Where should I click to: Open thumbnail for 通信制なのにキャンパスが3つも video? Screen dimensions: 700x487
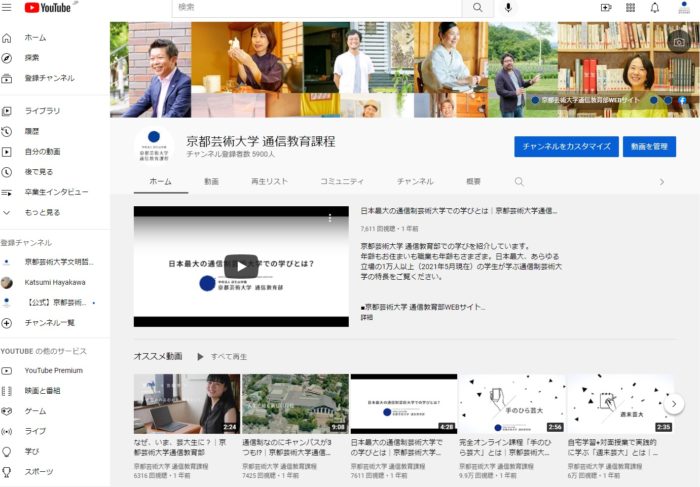(x=295, y=404)
